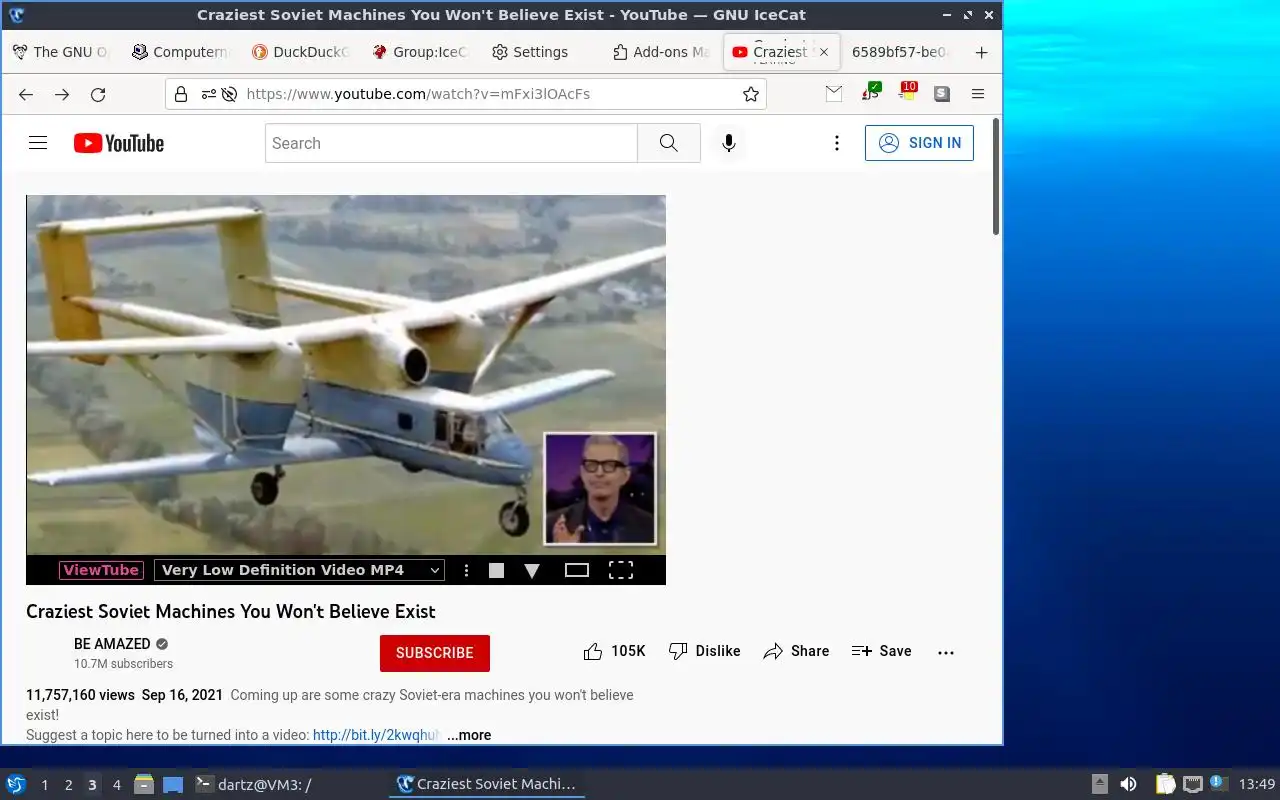Switch to the Settings tab

[x=540, y=52]
